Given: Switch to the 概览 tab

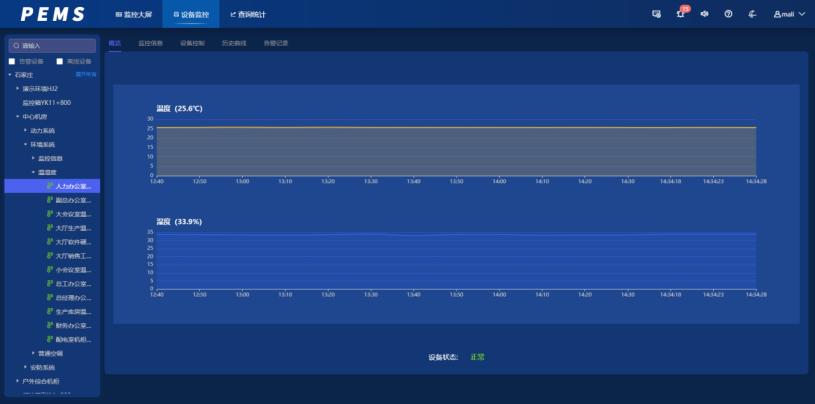Looking at the screenshot, I should (x=114, y=43).
